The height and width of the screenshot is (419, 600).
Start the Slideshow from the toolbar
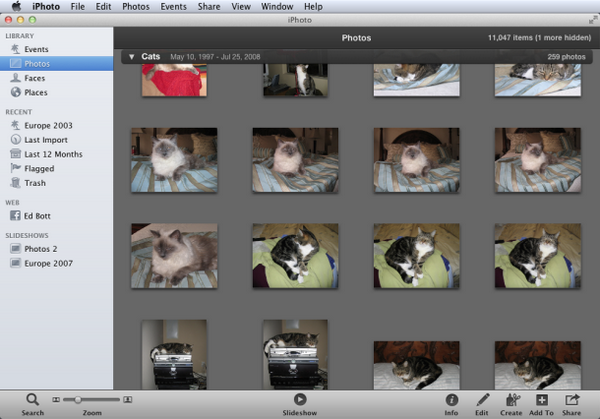click(x=300, y=401)
